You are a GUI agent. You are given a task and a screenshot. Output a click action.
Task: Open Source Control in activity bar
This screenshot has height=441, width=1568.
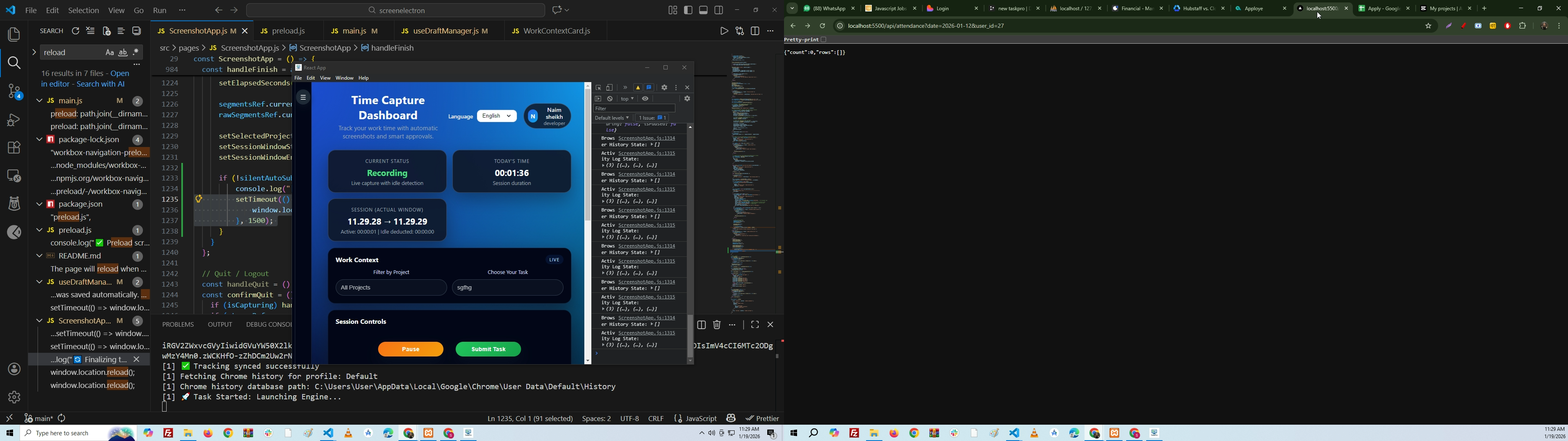point(13,92)
